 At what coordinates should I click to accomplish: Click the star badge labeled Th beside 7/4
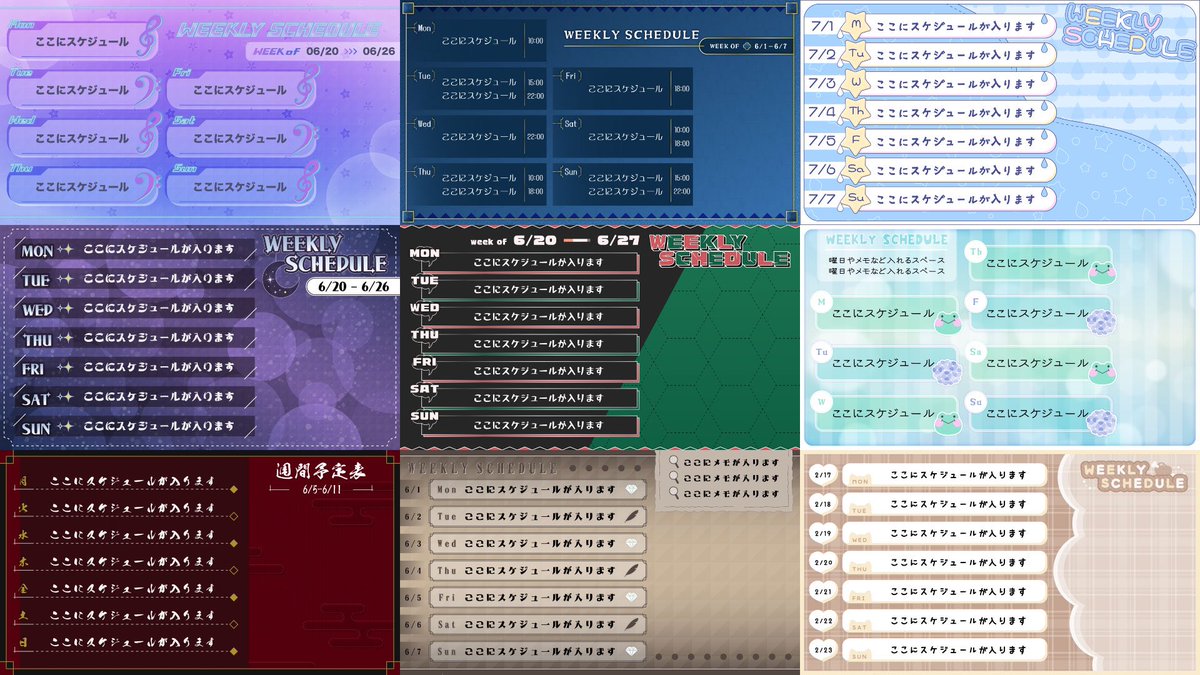[x=855, y=111]
